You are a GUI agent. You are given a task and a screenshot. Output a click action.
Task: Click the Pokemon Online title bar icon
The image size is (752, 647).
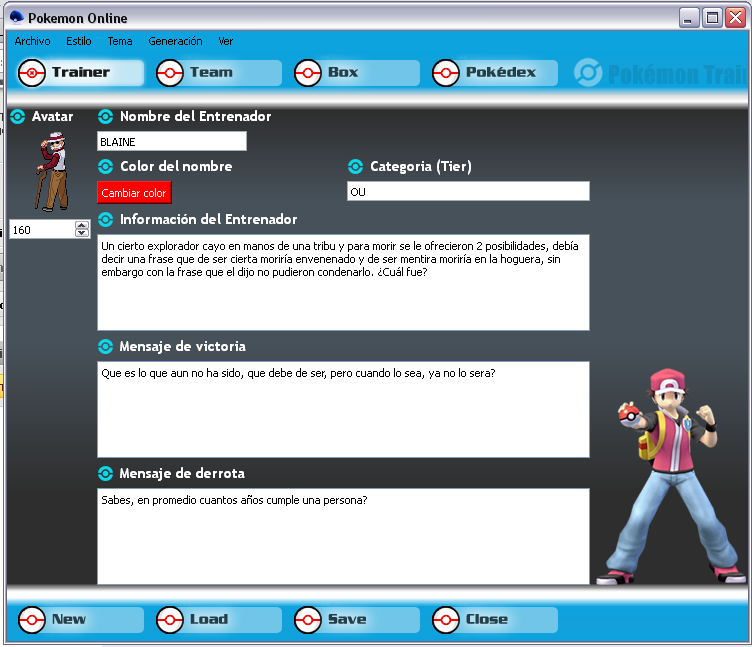(16, 17)
